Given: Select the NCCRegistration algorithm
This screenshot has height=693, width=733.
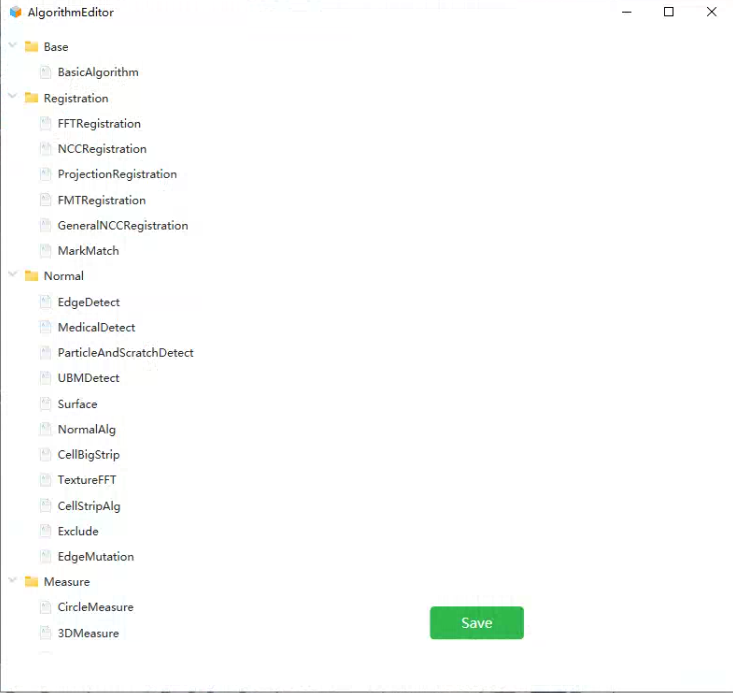Looking at the screenshot, I should click(x=102, y=149).
